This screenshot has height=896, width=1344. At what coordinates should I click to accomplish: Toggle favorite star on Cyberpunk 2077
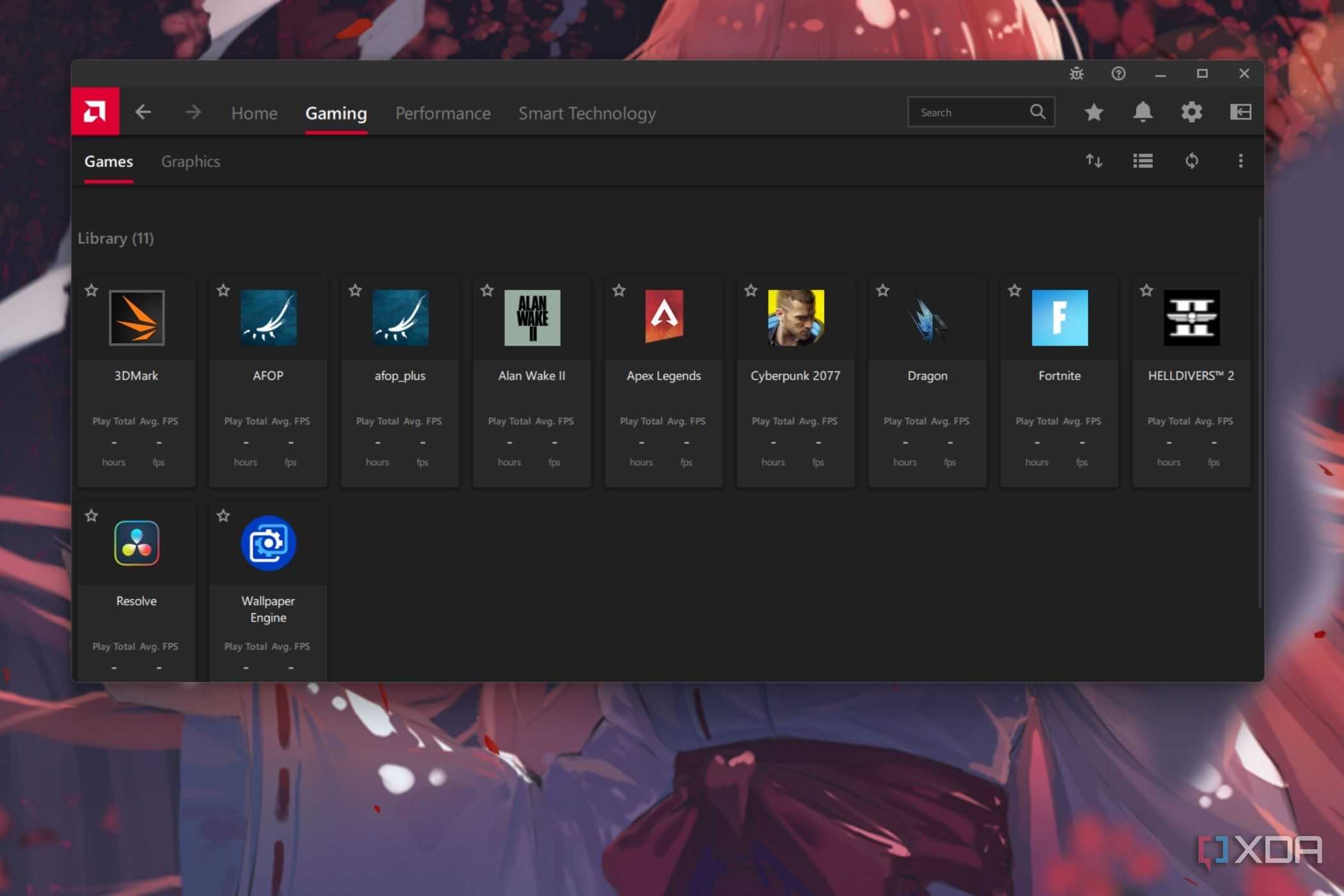click(x=751, y=291)
